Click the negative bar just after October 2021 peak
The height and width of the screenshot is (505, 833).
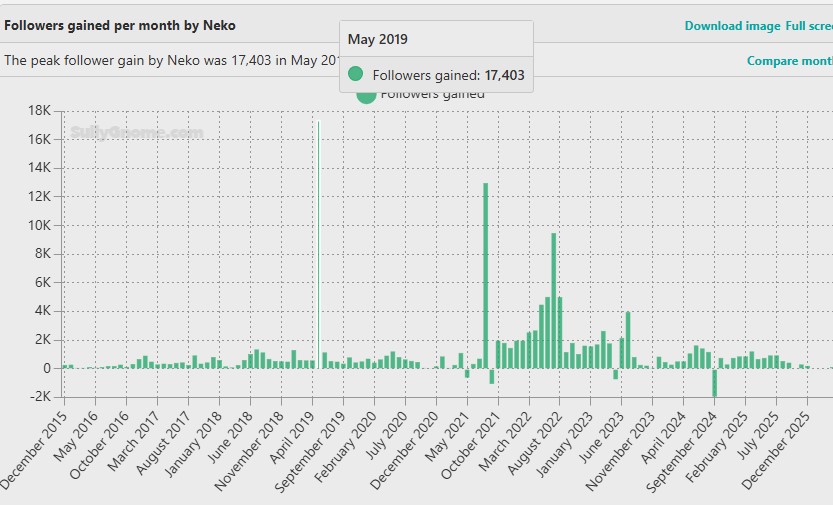point(492,376)
